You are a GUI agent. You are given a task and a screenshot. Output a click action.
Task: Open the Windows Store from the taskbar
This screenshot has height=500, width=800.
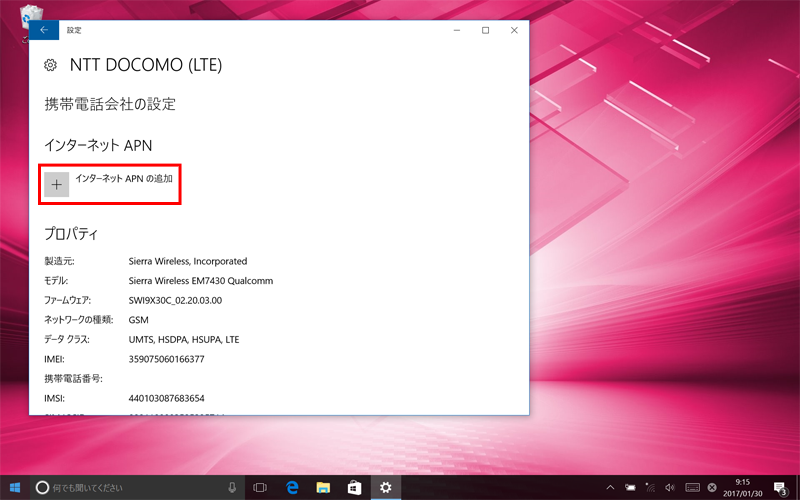pos(355,488)
